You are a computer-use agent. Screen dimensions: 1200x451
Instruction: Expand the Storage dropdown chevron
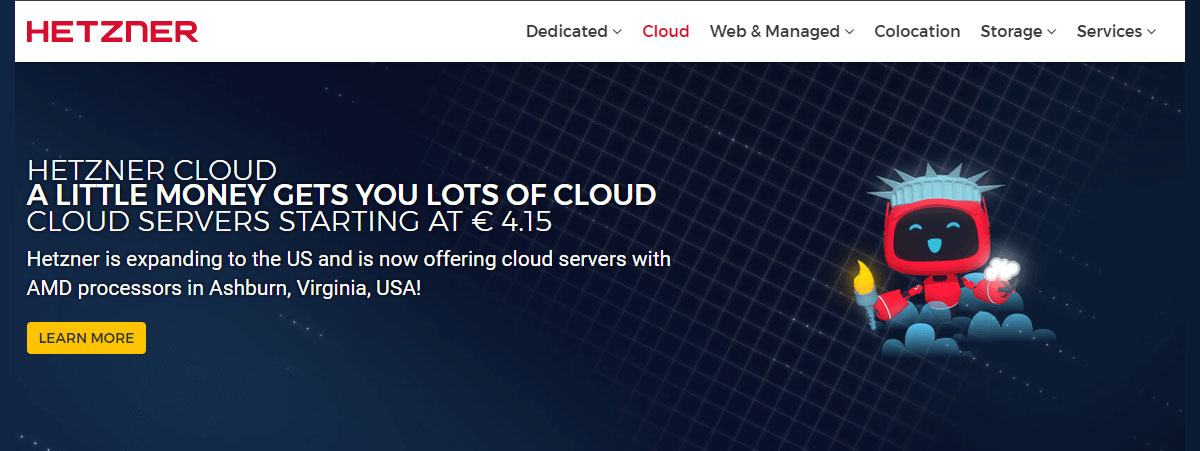click(x=1051, y=32)
